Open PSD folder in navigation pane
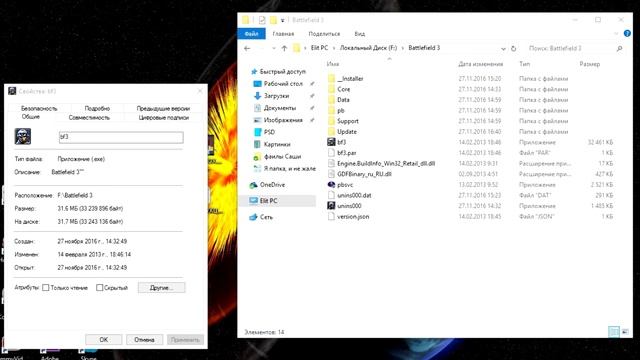The image size is (640, 360). (269, 132)
